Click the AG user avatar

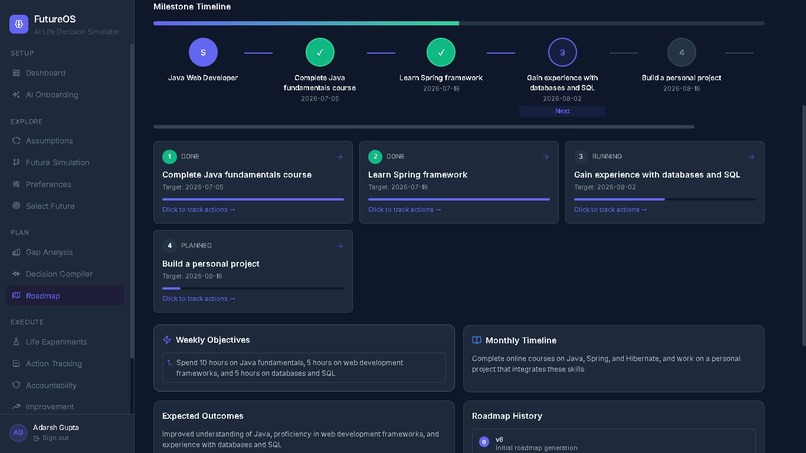(18, 432)
